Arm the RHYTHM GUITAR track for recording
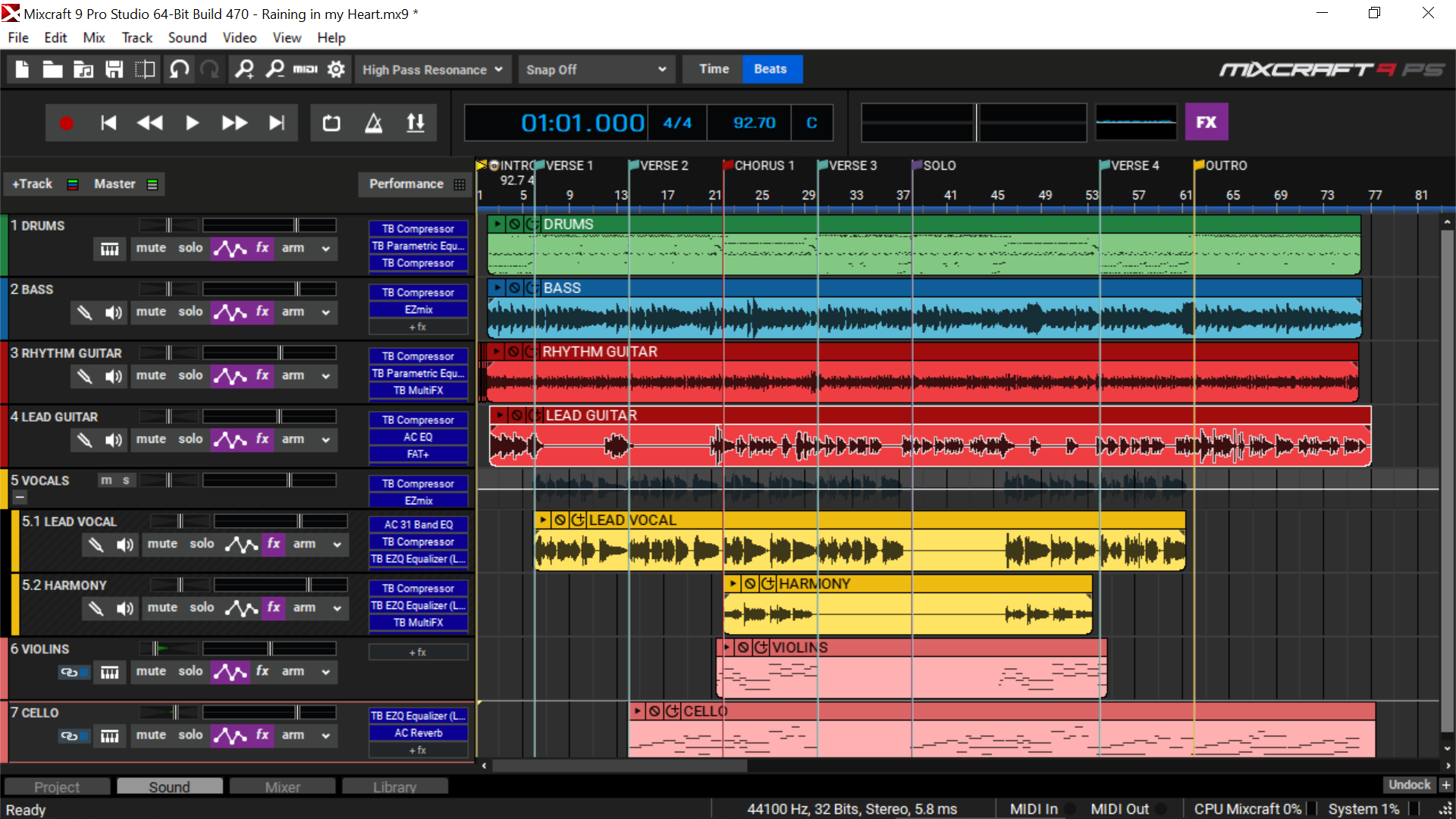 click(x=293, y=375)
